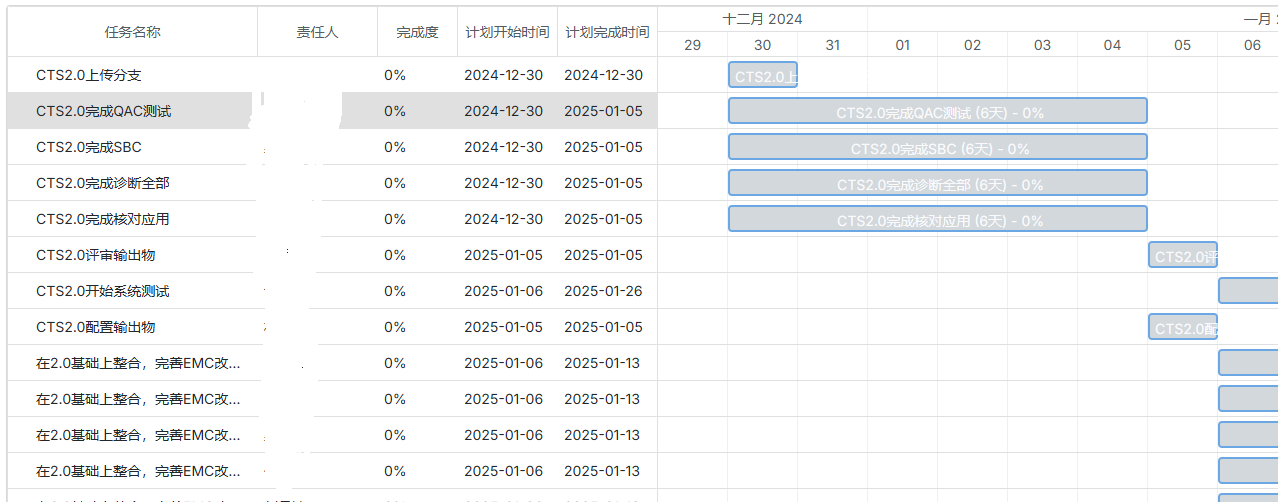Select day 31 in timeline header
Image resolution: width=1278 pixels, height=502 pixels.
(x=832, y=45)
